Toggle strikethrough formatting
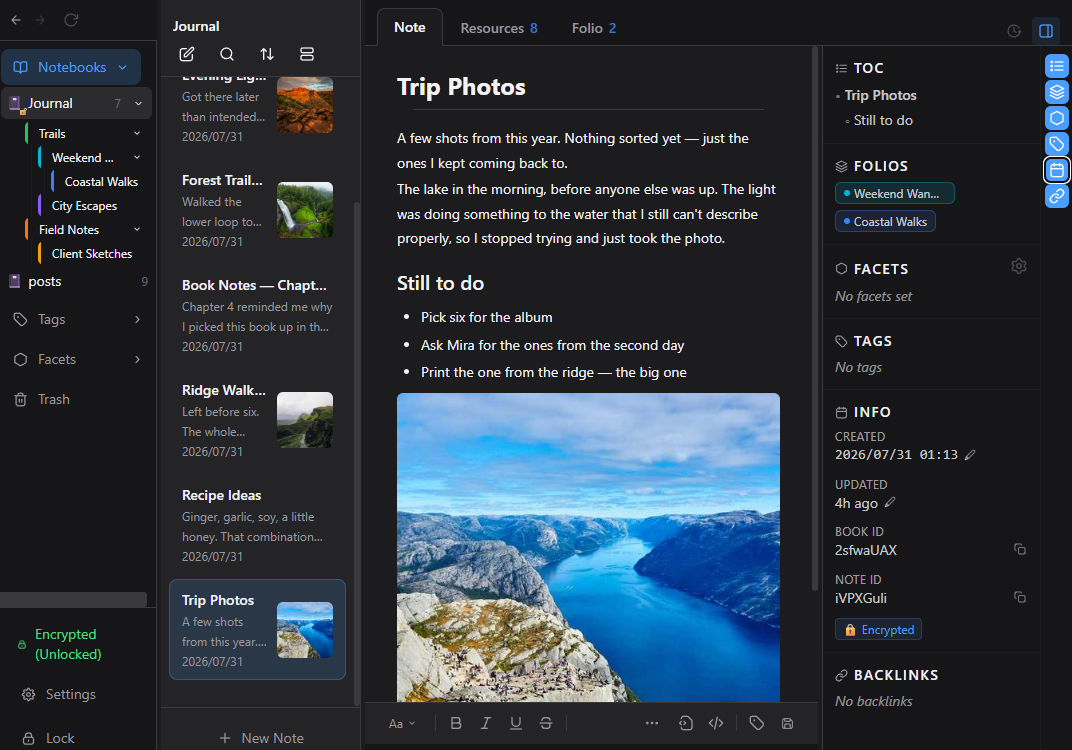 tap(546, 723)
